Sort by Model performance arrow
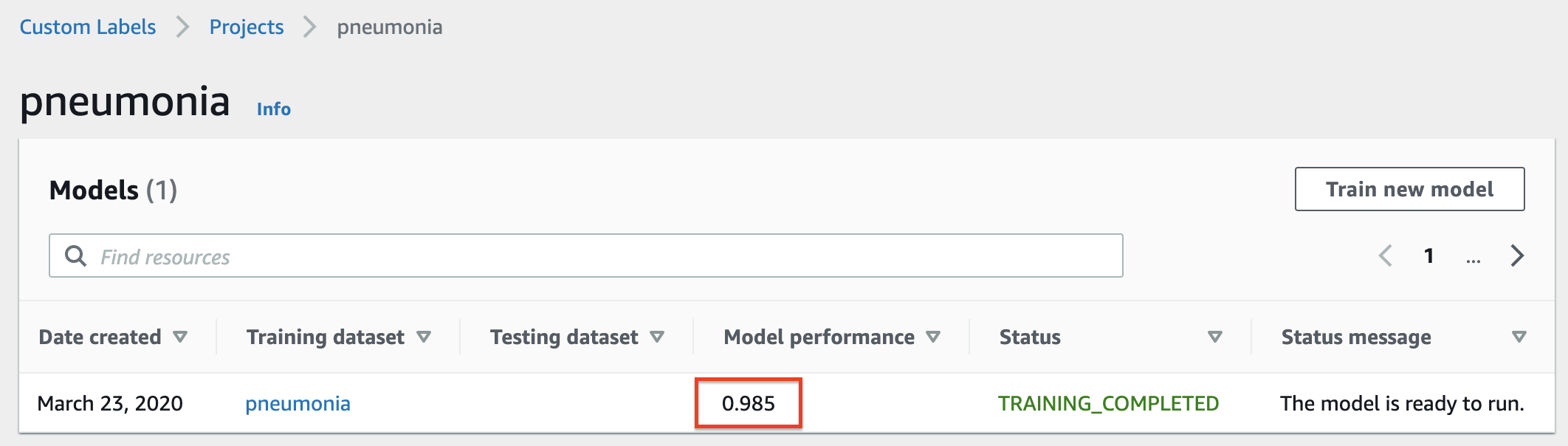 click(933, 337)
